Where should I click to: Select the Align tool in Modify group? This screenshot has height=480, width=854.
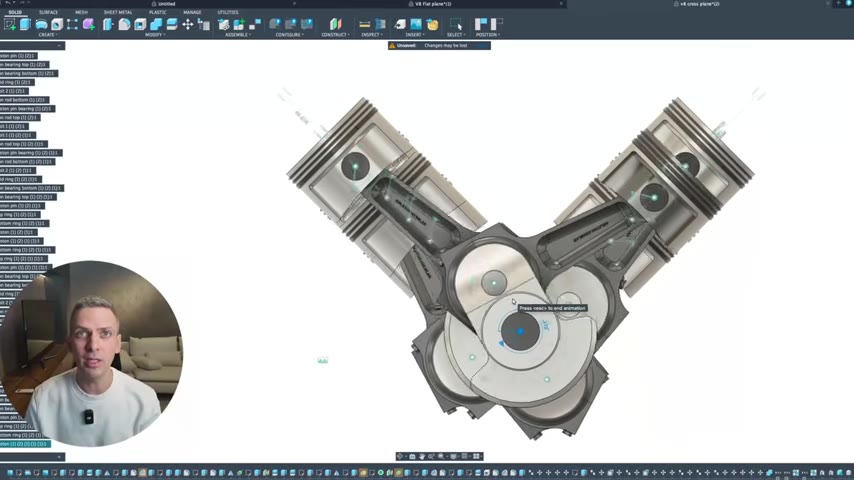[204, 24]
